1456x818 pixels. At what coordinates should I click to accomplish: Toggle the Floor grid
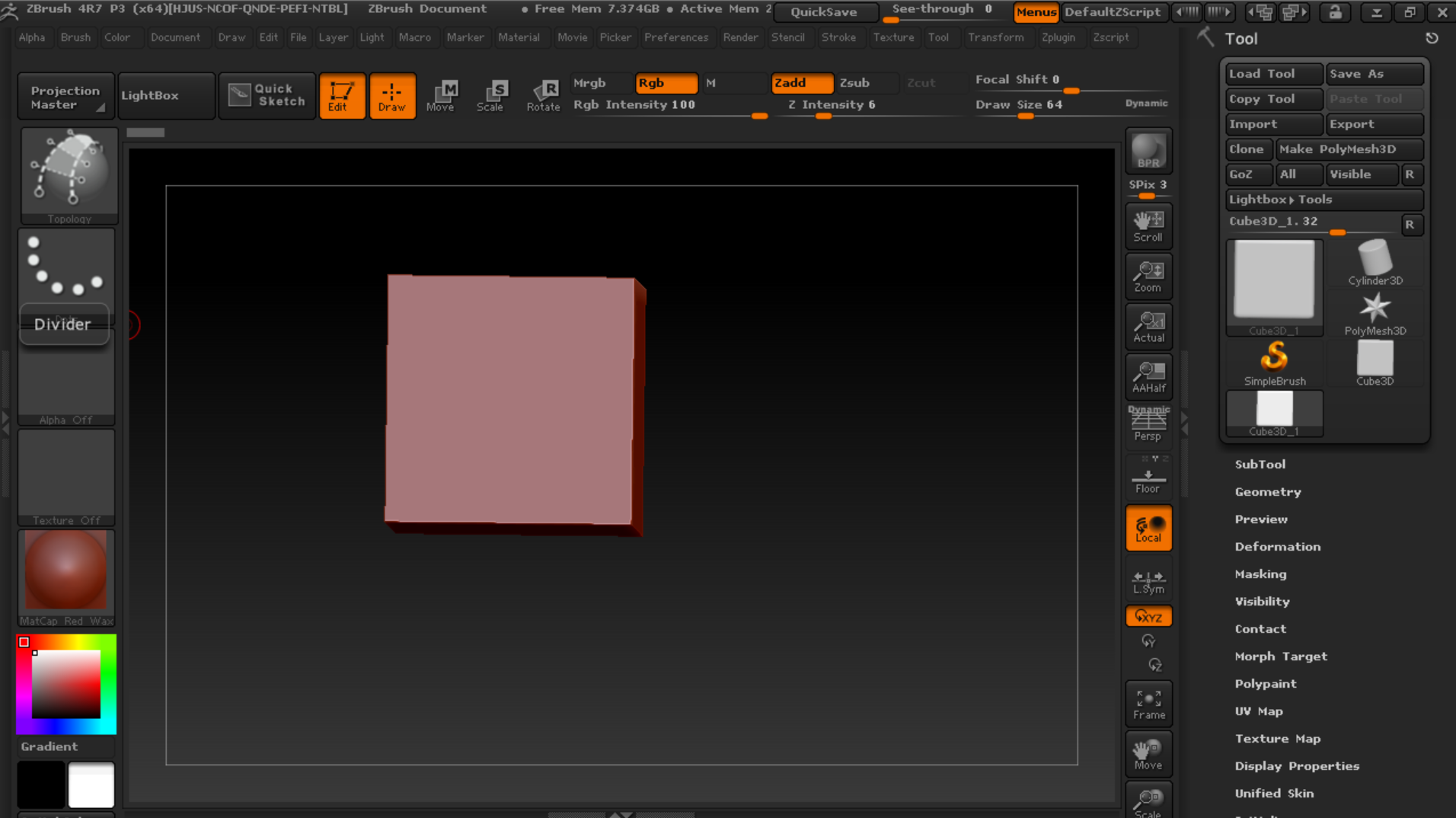tap(1148, 478)
